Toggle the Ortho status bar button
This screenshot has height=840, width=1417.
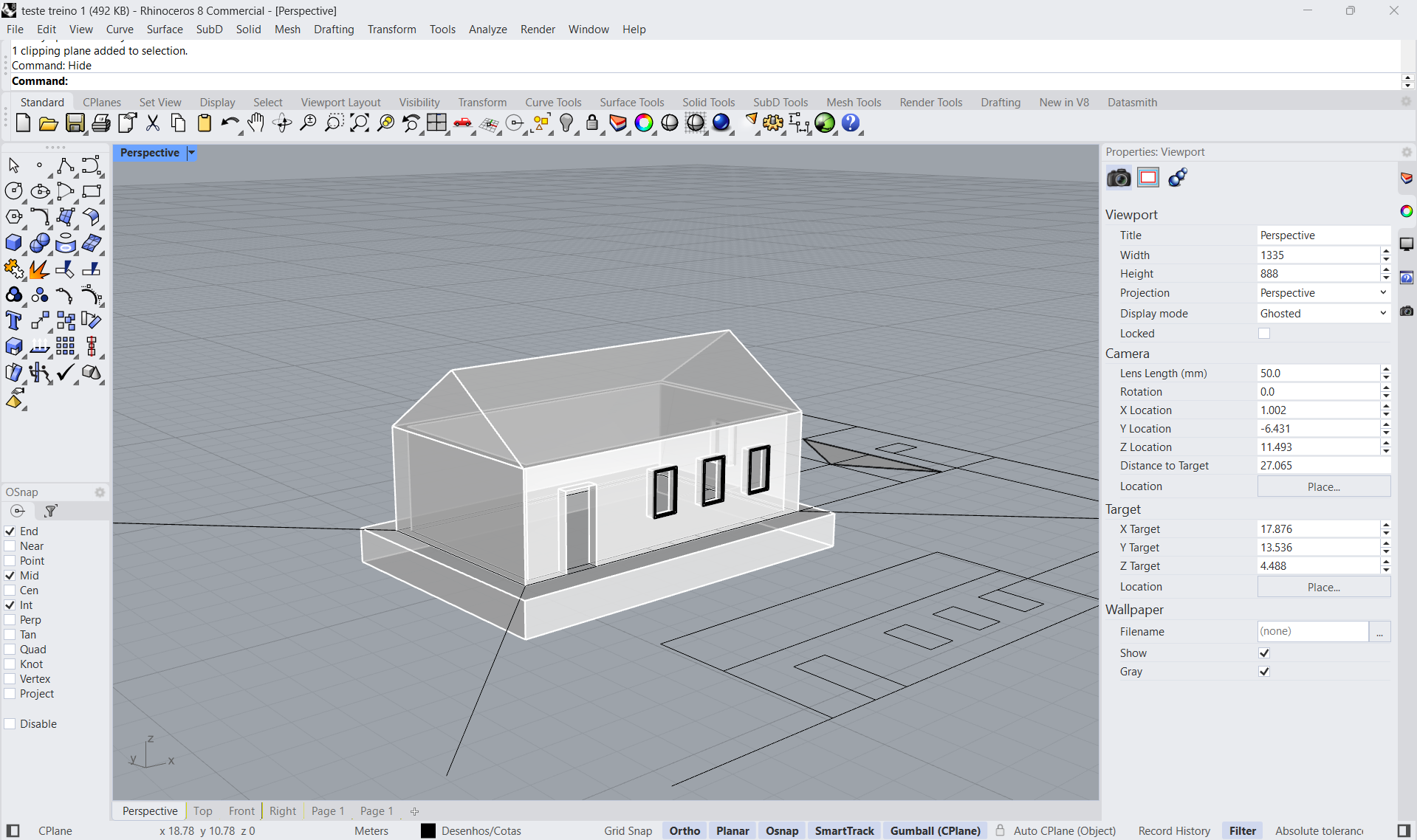(684, 830)
